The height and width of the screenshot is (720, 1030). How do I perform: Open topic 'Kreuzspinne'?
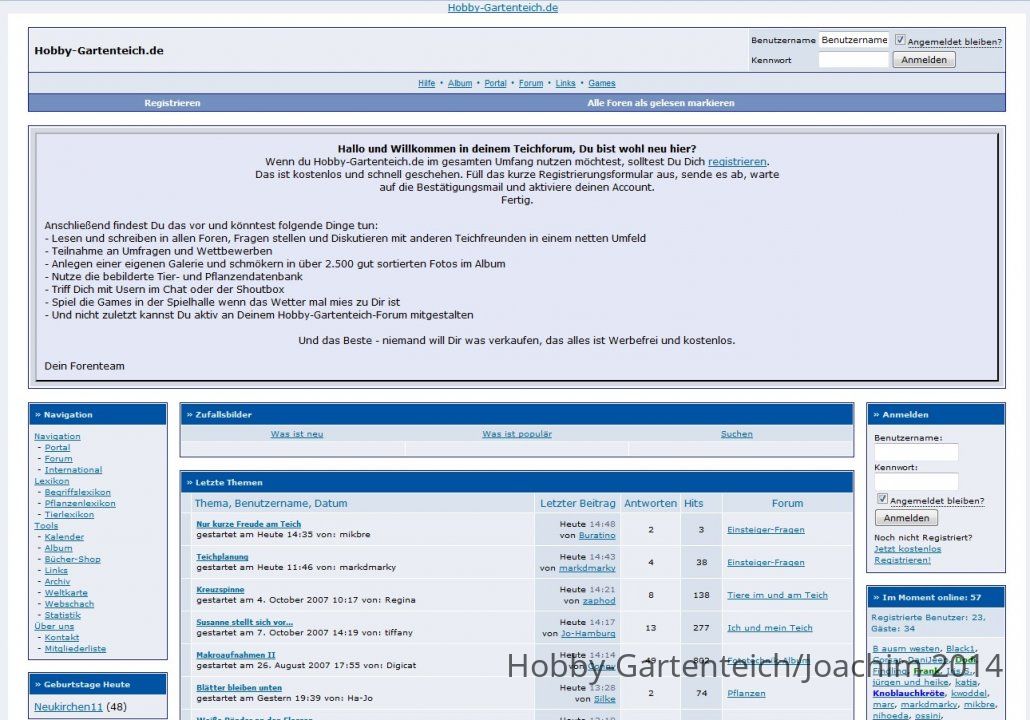point(220,590)
